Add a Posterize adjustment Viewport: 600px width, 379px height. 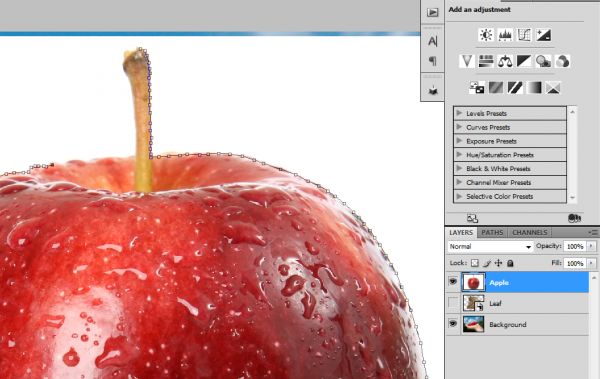[496, 88]
